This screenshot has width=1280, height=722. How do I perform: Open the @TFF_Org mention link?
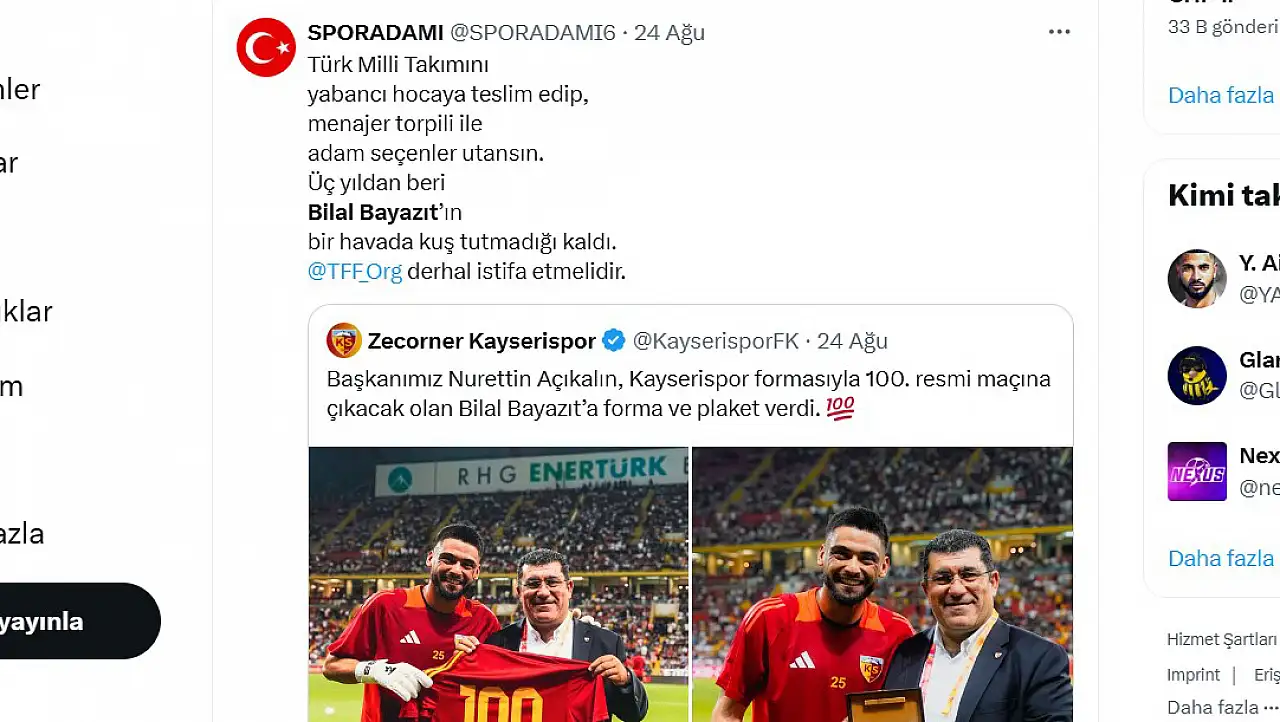tap(355, 271)
